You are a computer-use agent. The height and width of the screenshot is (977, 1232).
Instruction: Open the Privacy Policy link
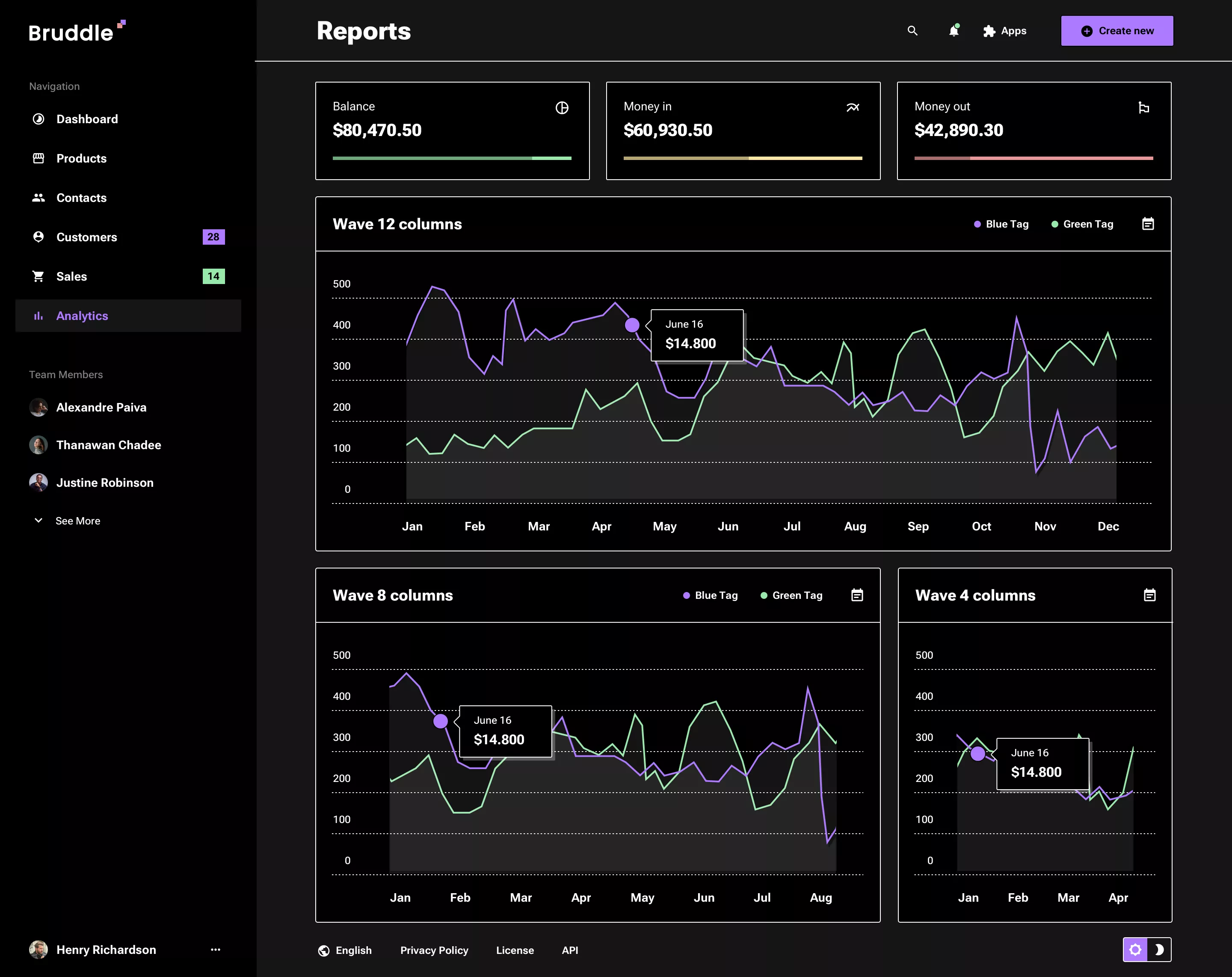pos(434,950)
